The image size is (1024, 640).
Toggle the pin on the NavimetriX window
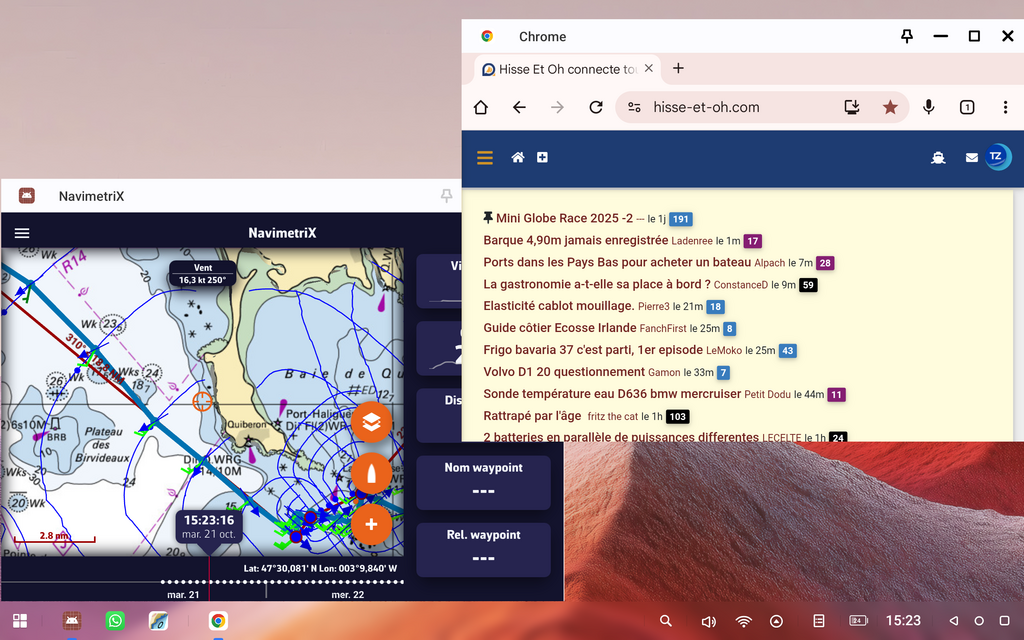(446, 196)
